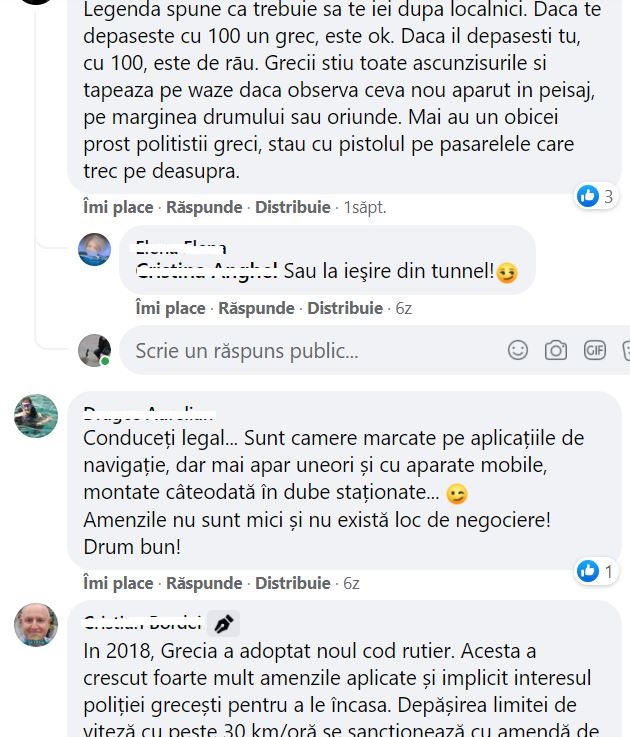Image resolution: width=630 pixels, height=737 pixels.
Task: Open the 1săpt. timestamp link
Action: tap(365, 207)
